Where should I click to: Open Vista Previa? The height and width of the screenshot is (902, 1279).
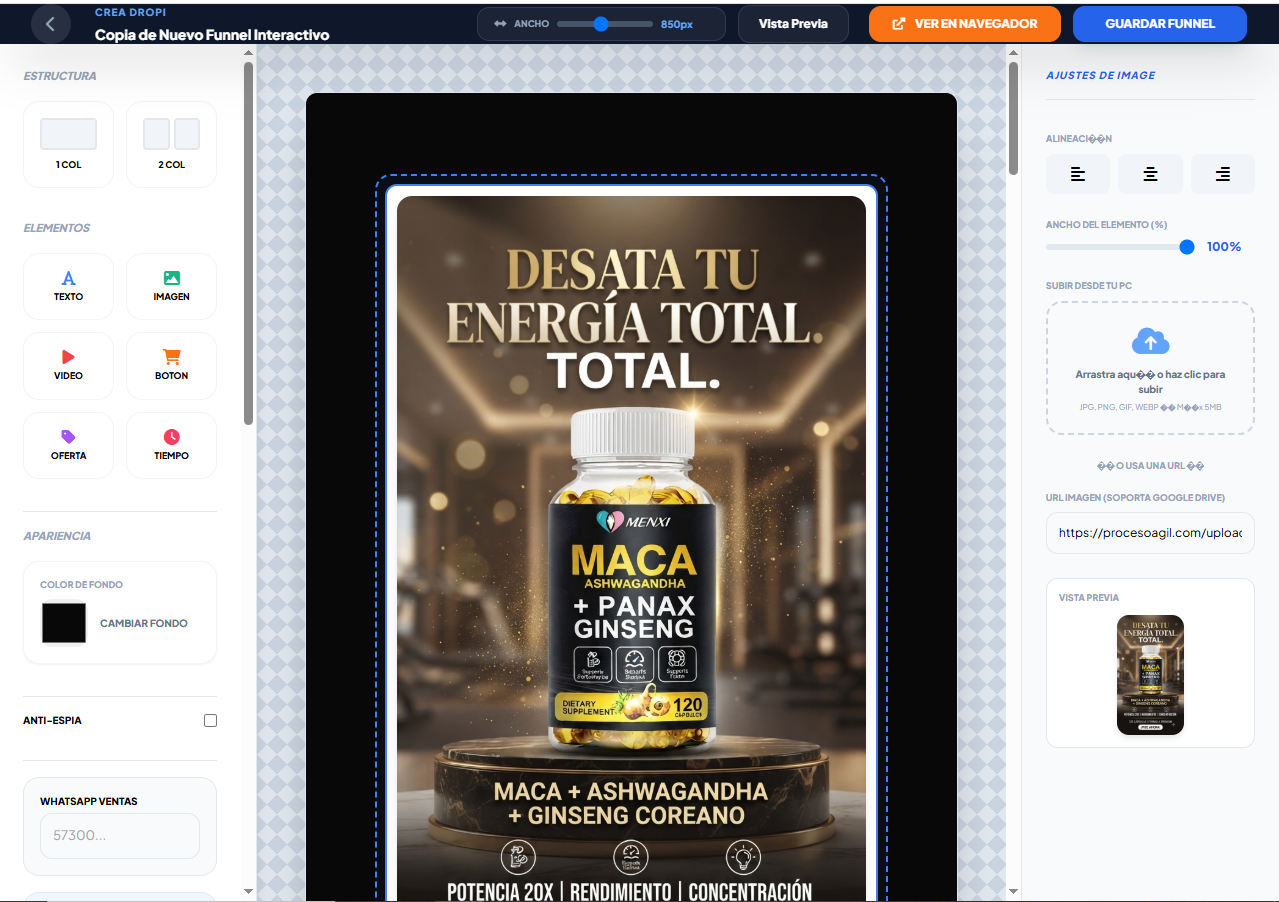coord(793,24)
